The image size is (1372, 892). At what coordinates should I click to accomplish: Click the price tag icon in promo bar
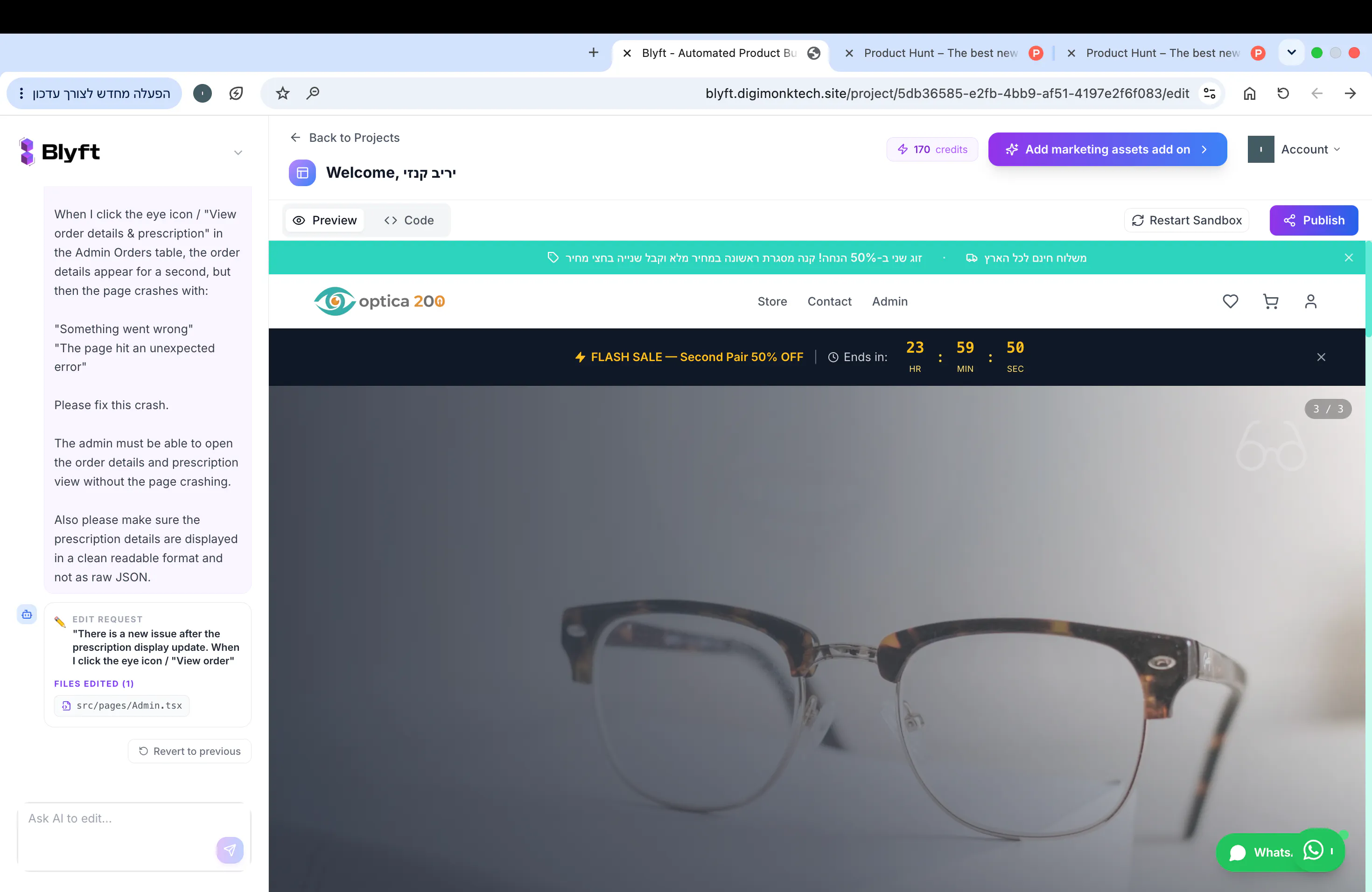click(553, 258)
